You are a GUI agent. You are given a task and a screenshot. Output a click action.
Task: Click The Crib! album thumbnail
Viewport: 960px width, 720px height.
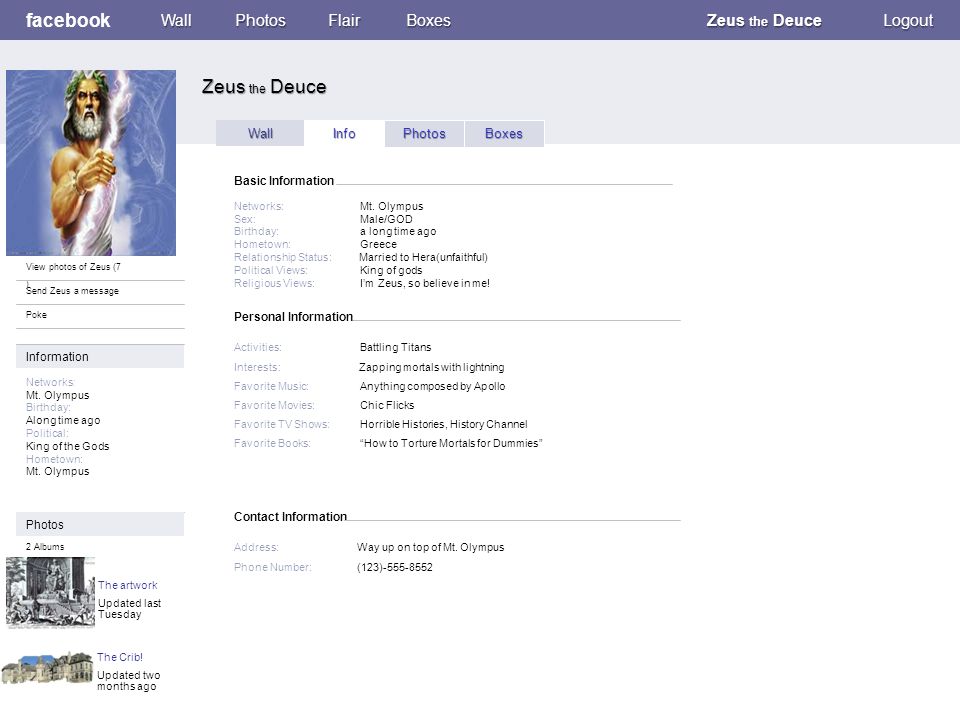(x=47, y=668)
